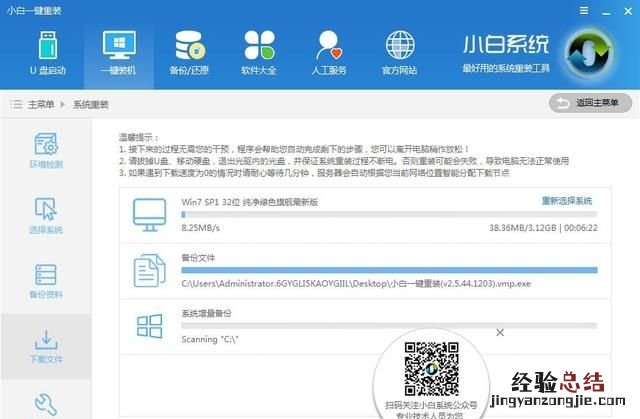The width and height of the screenshot is (640, 419).
Task: Open 备份/还原 section
Action: point(189,53)
